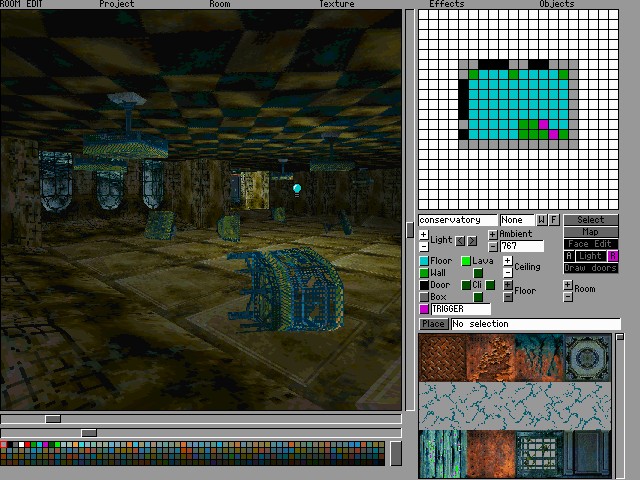Click the next Light arrow button
Image resolution: width=640 pixels, height=480 pixels.
[x=472, y=241]
